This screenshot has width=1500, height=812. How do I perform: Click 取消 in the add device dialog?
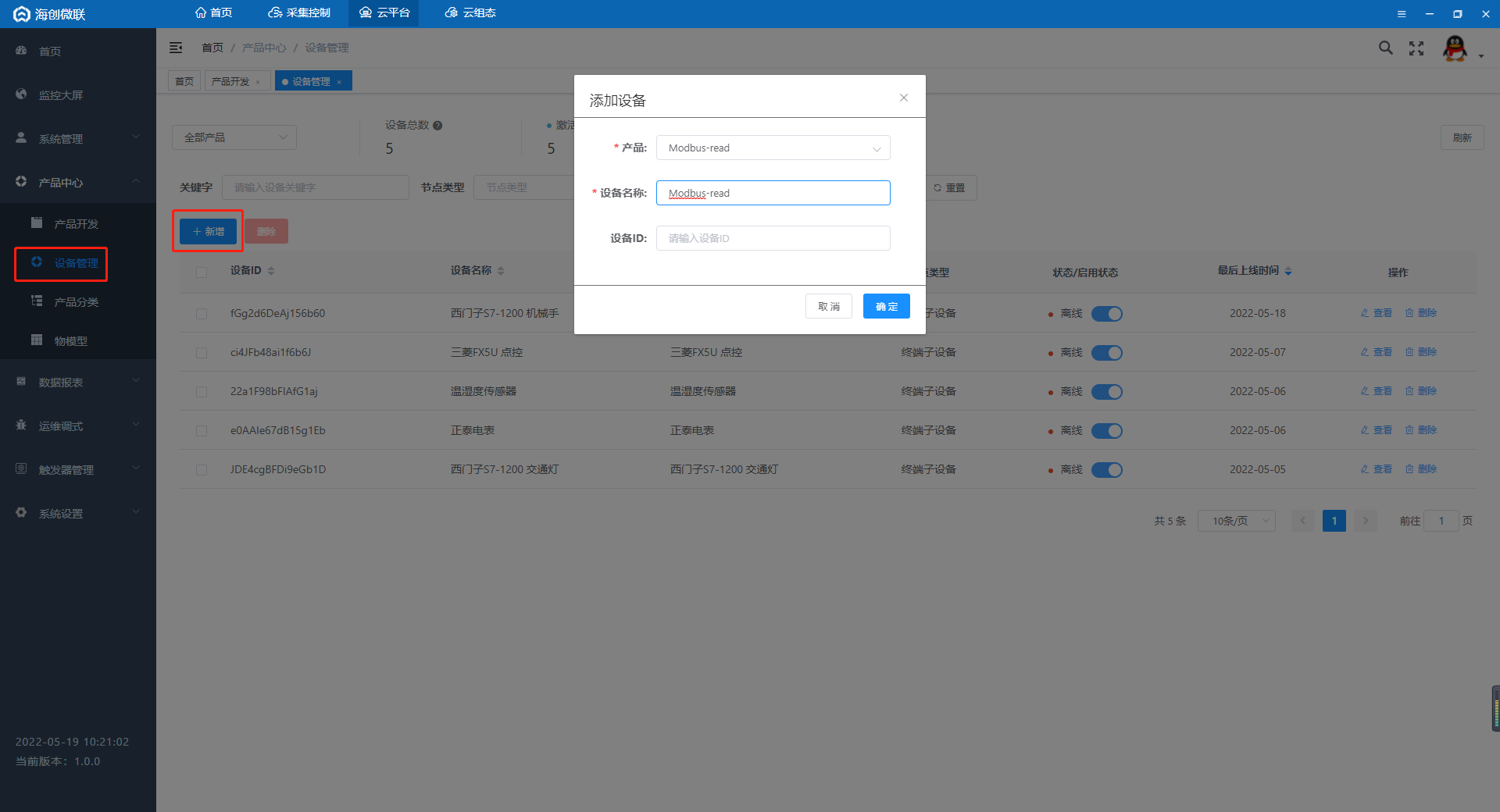(x=829, y=306)
